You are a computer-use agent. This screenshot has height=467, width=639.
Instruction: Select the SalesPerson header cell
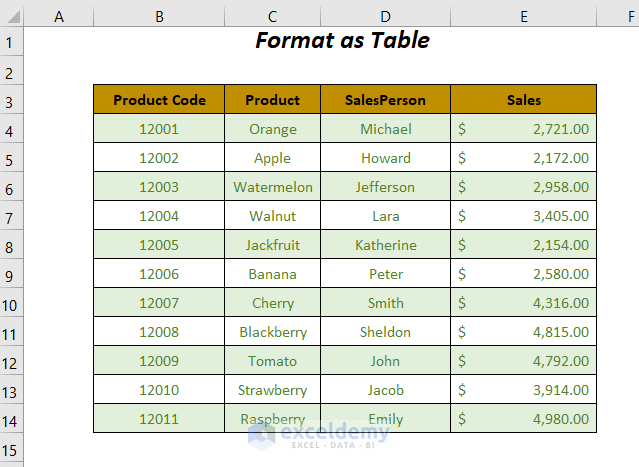(385, 100)
